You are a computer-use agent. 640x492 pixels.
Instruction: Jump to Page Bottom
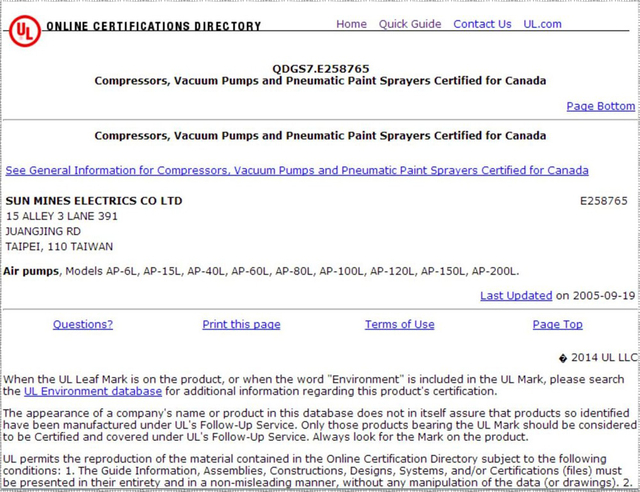tap(600, 106)
